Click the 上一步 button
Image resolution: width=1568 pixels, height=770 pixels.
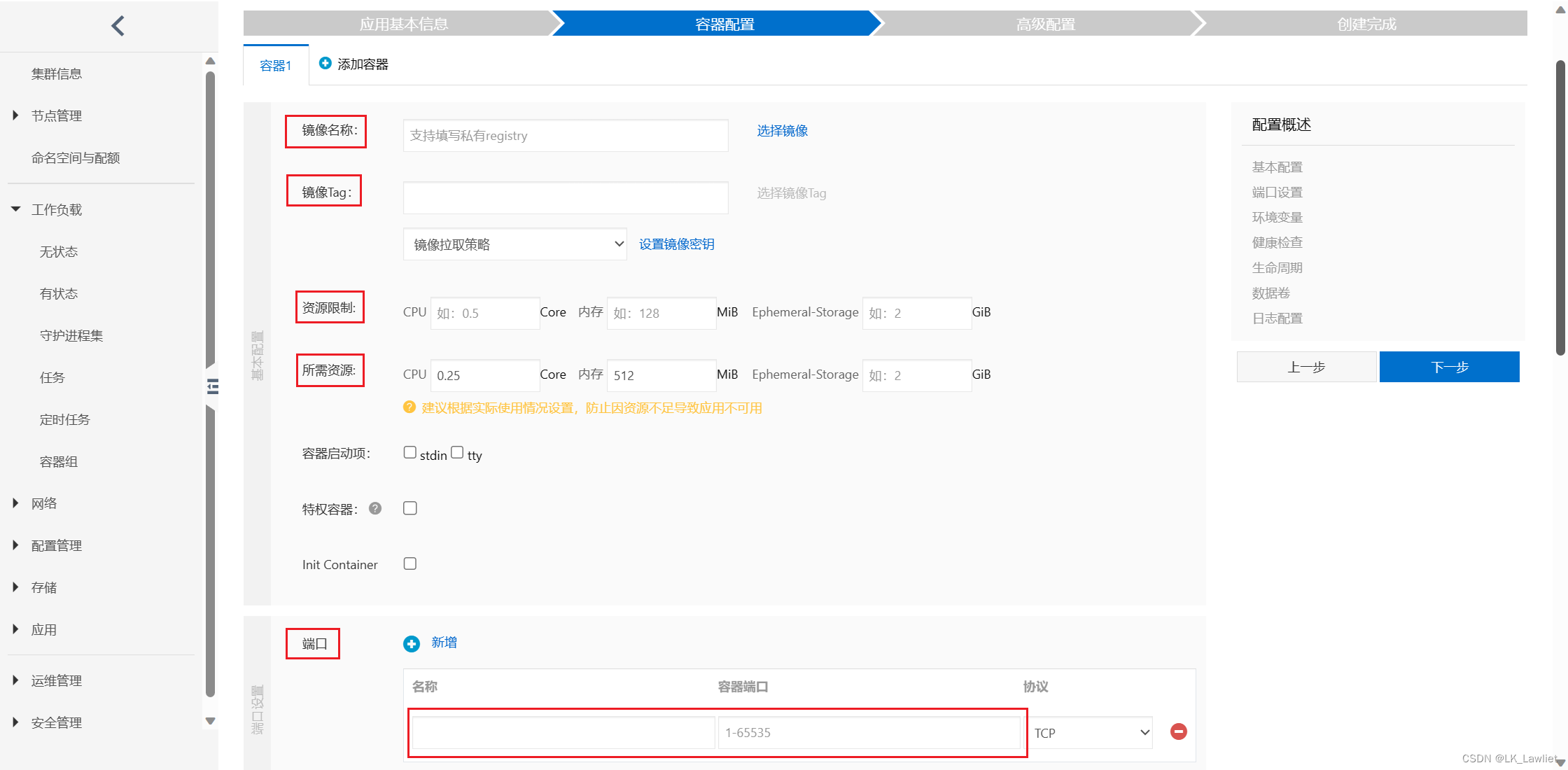coord(1306,367)
